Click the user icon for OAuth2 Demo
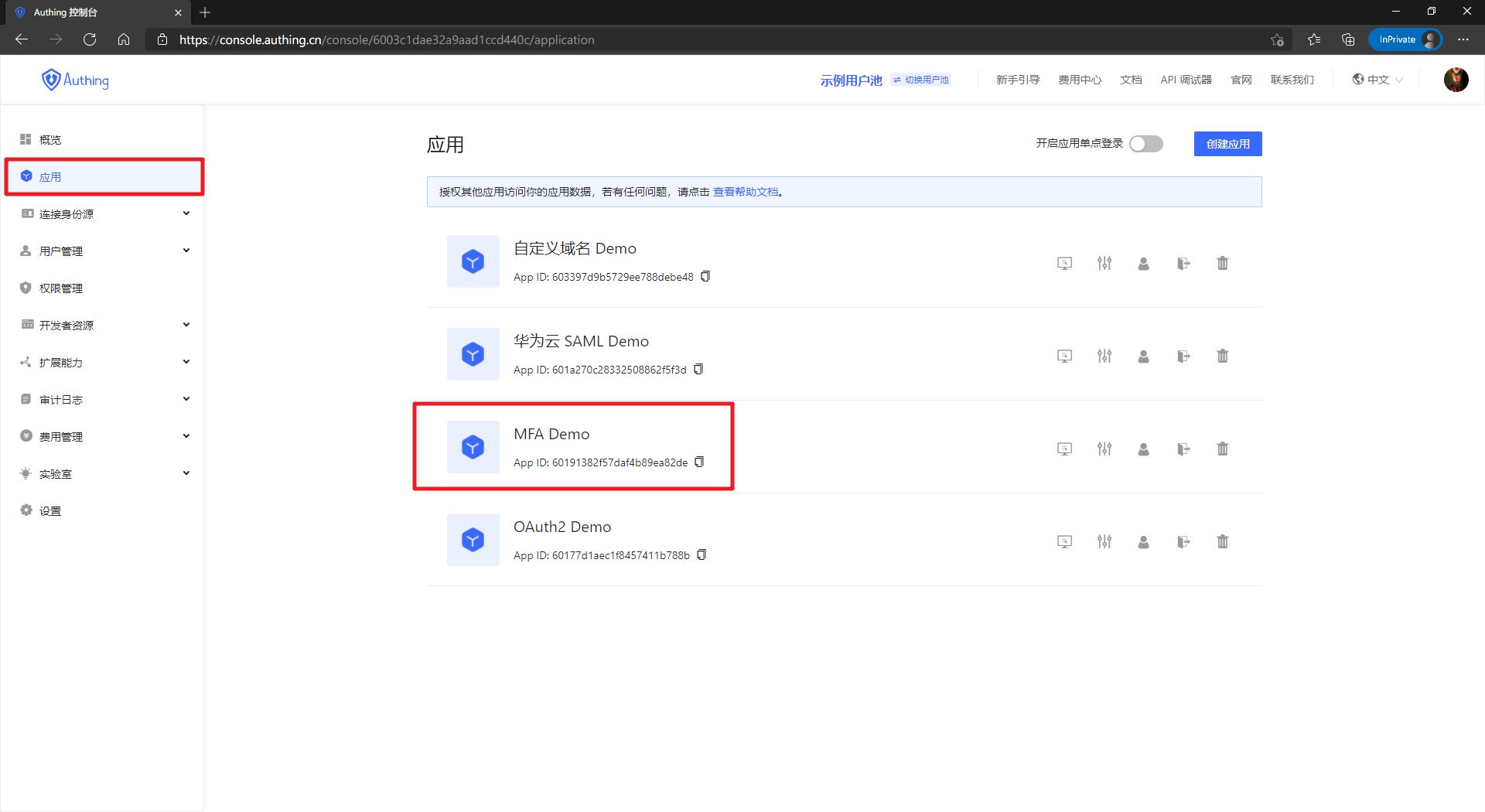Screen dimensions: 1485x812 (1144, 542)
